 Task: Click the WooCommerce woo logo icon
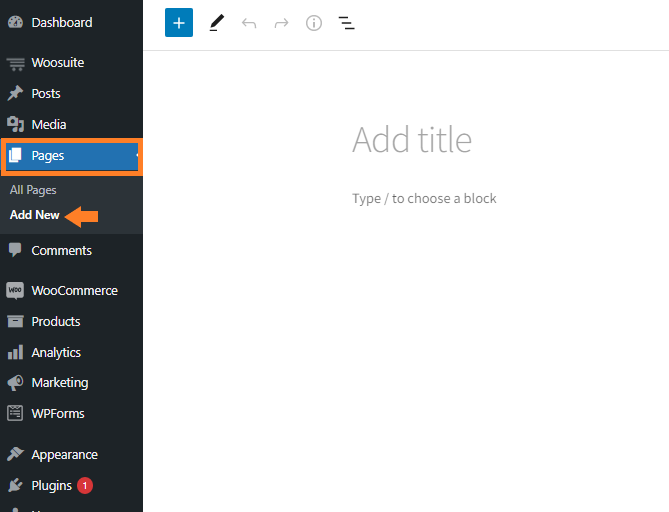tap(15, 291)
